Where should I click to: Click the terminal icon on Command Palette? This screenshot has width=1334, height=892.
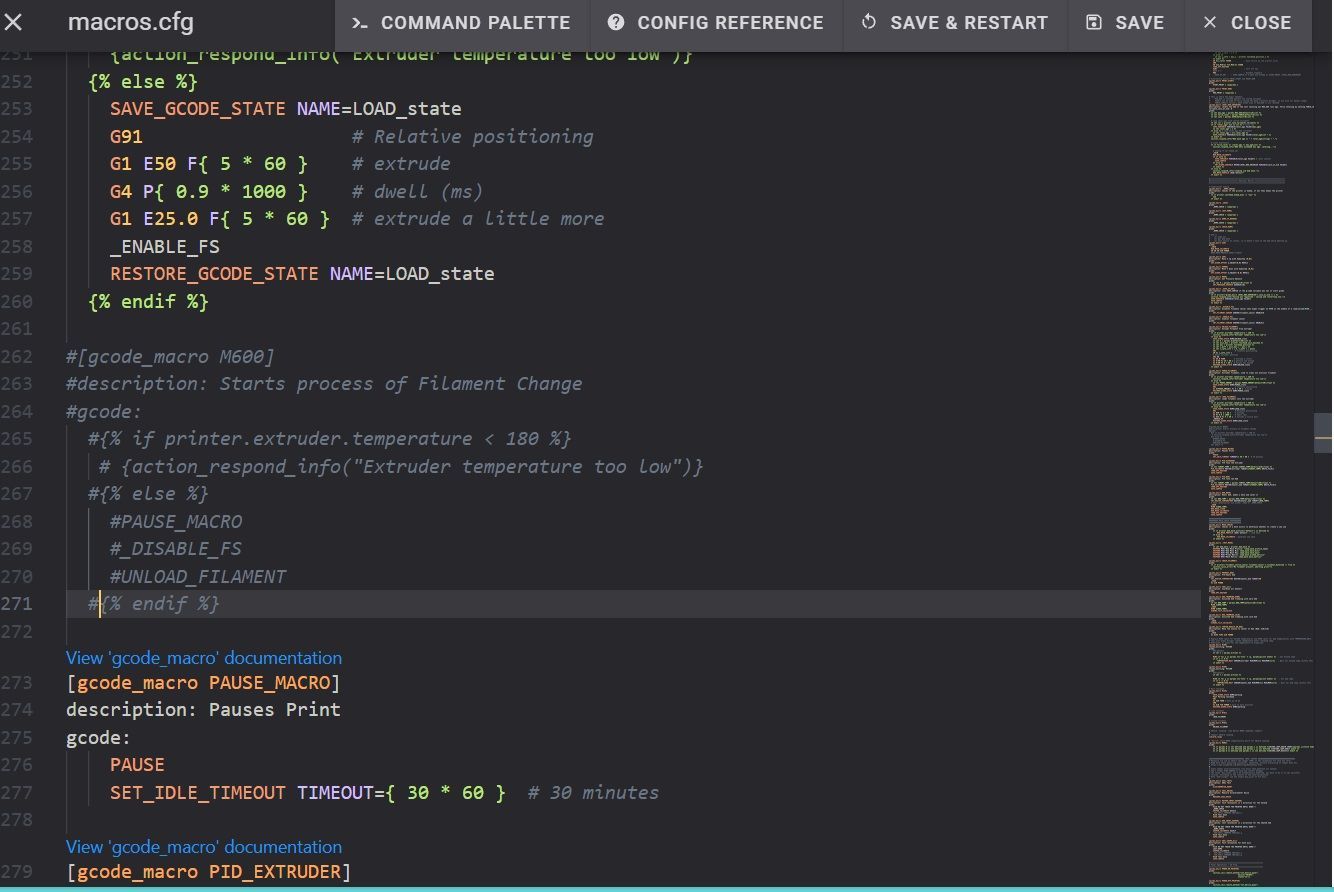(x=360, y=22)
